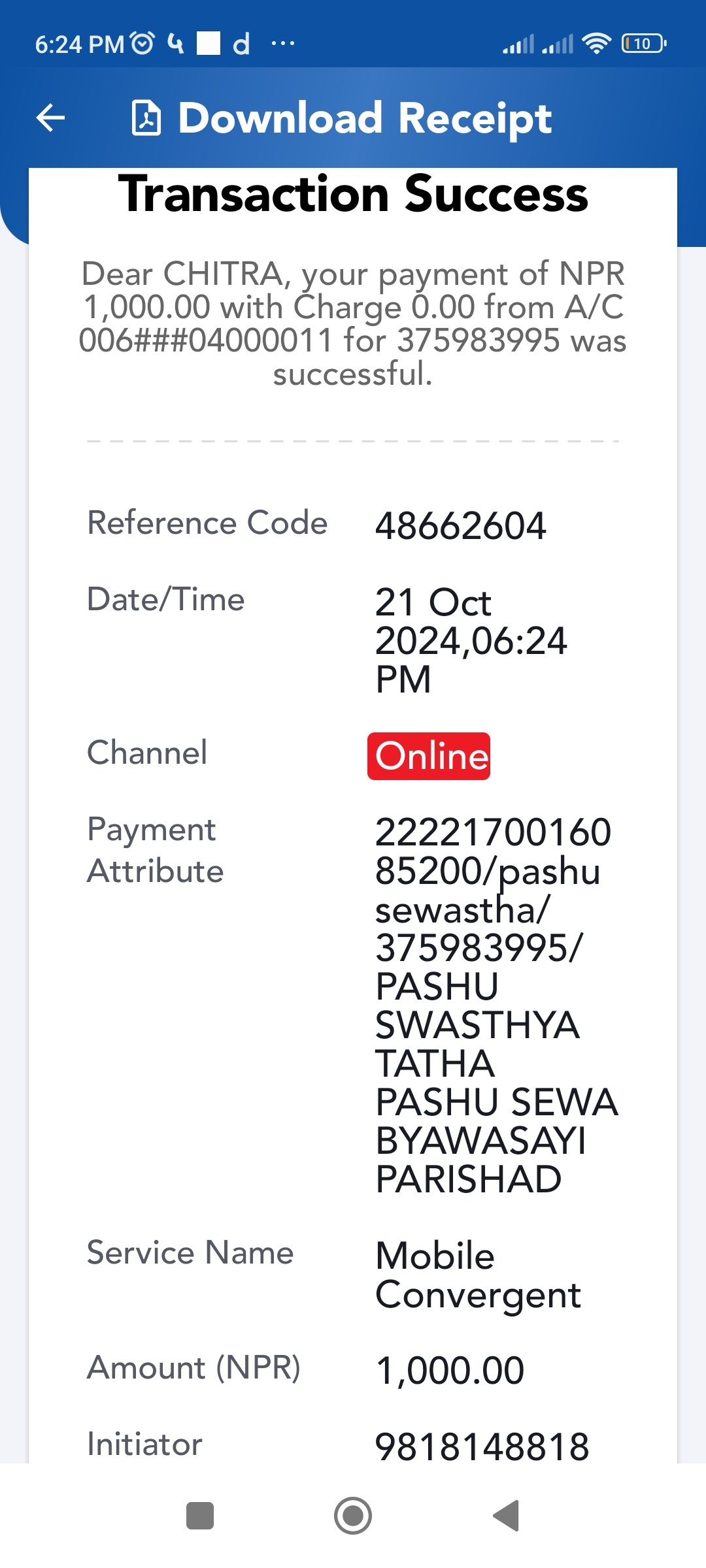The height and width of the screenshot is (1568, 706).
Task: Tap the battery indicator icon
Action: (644, 44)
